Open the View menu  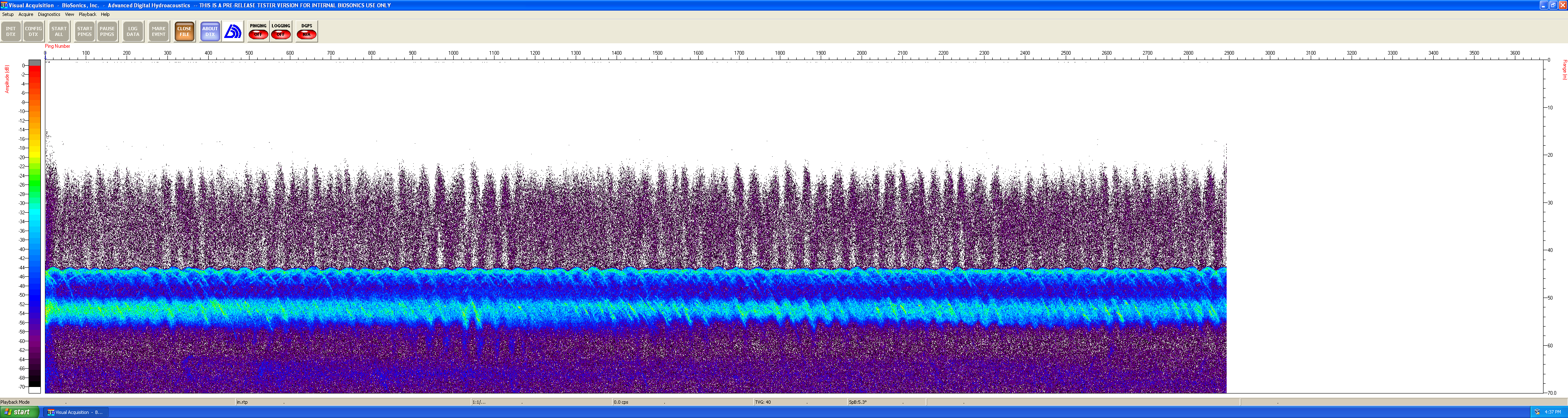point(69,15)
